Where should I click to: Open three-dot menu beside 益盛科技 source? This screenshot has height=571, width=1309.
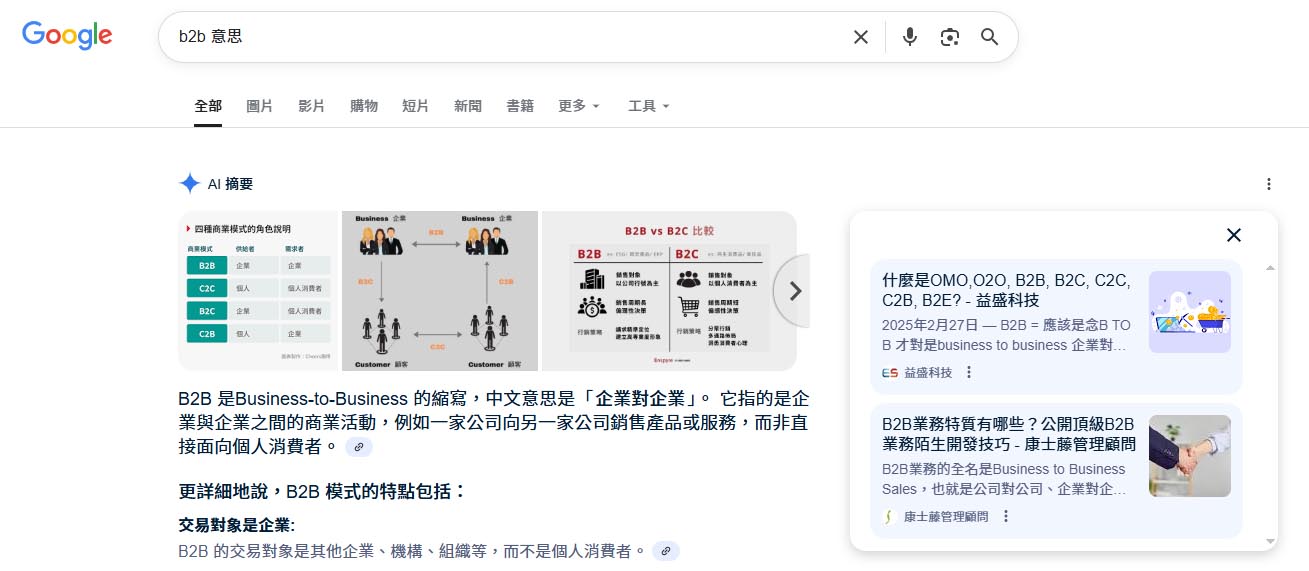[968, 373]
